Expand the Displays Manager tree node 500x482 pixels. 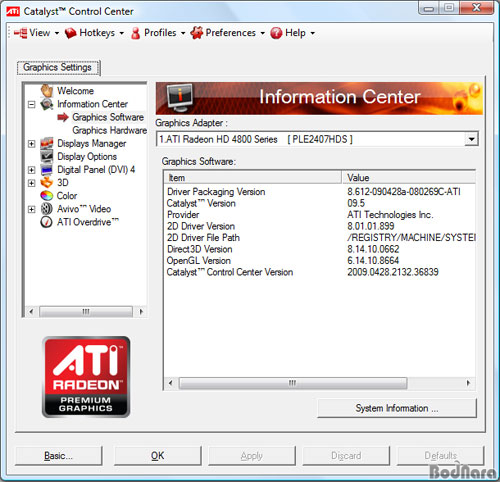pyautogui.click(x=31, y=144)
